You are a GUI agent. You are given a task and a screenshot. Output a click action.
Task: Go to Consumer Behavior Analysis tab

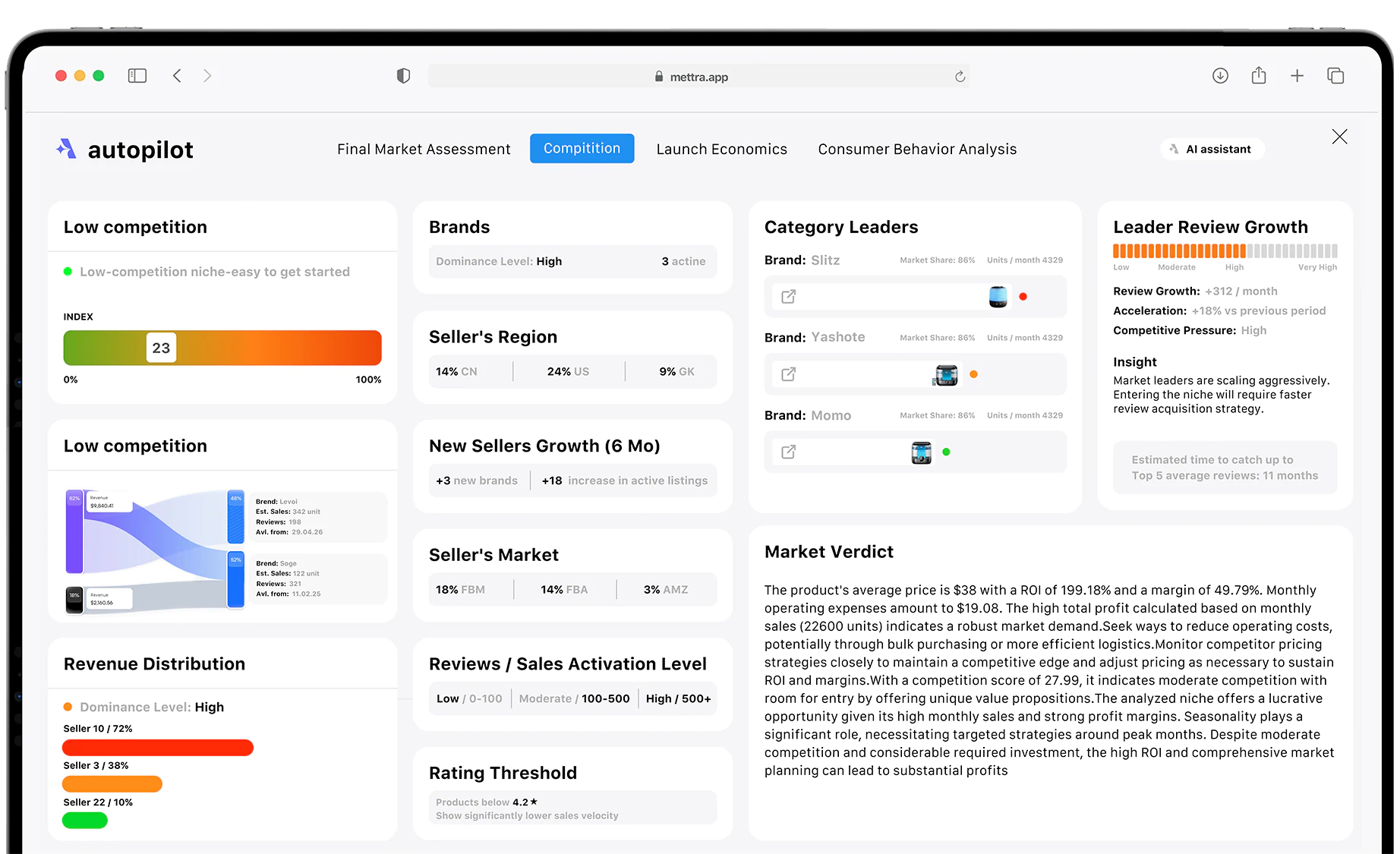[917, 150]
